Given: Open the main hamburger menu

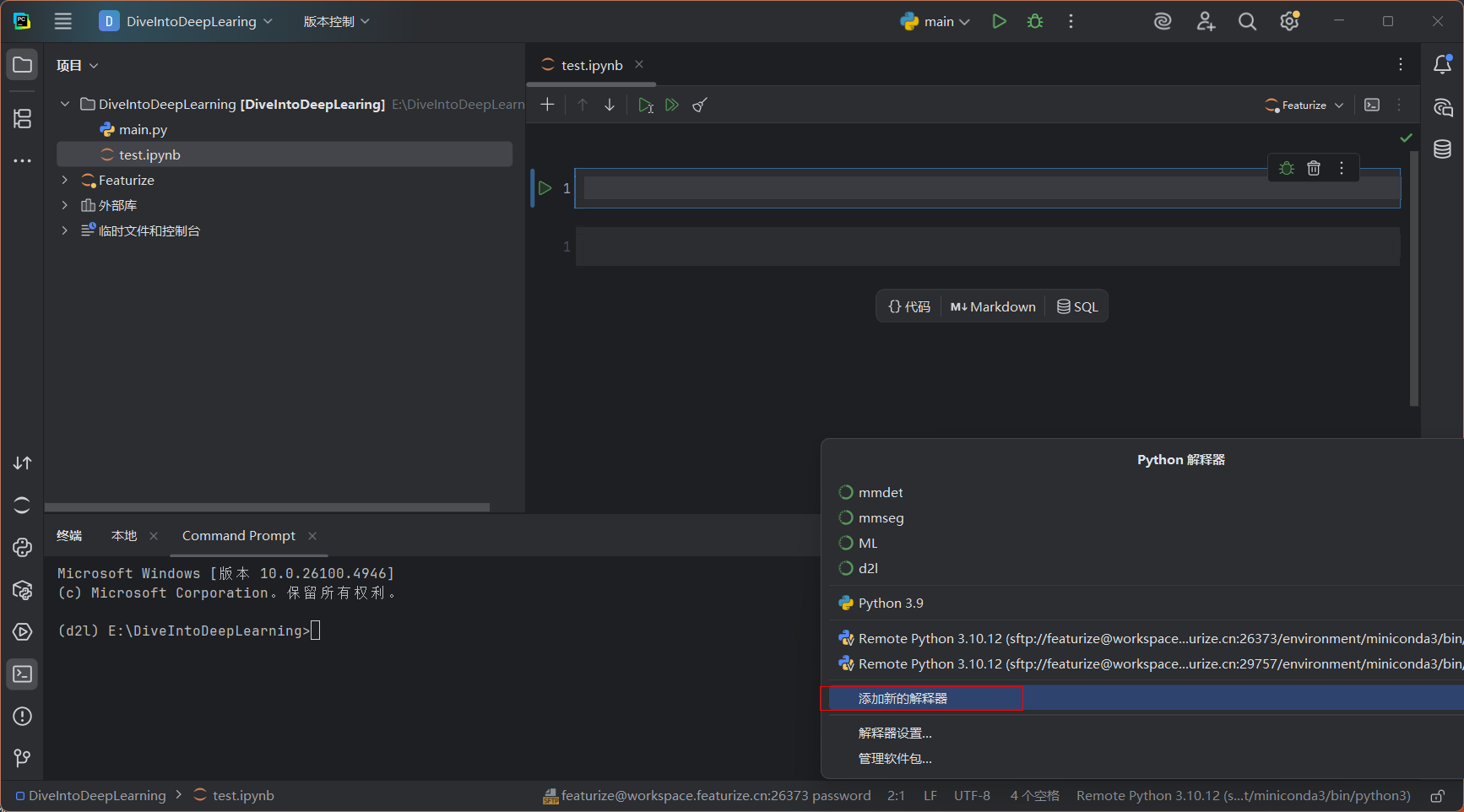Looking at the screenshot, I should click(x=63, y=21).
